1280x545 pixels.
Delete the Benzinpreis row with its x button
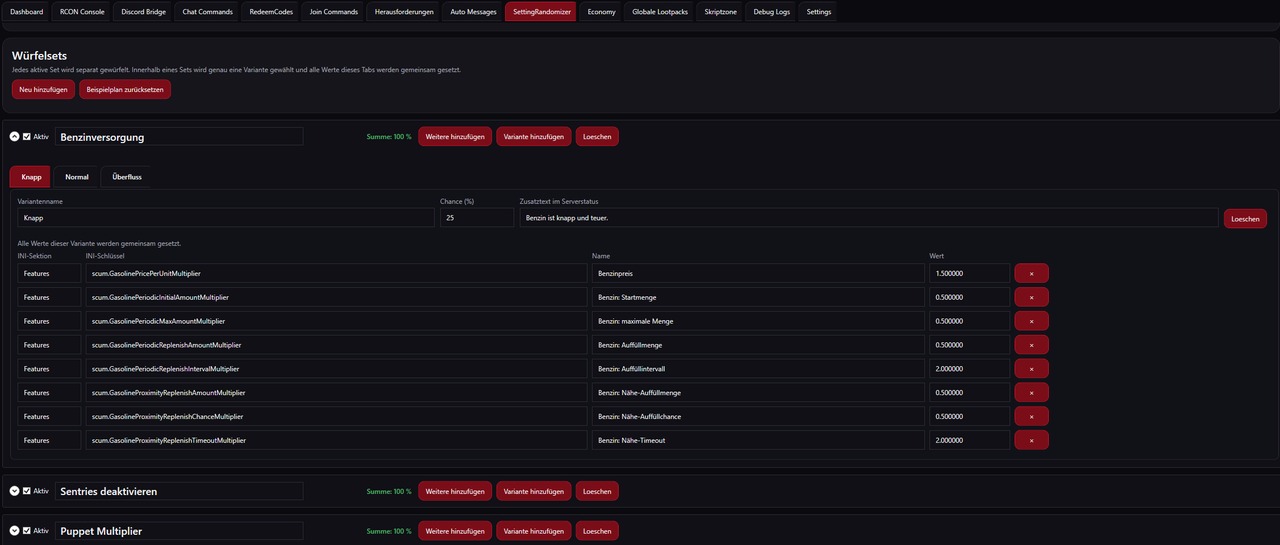click(1031, 273)
